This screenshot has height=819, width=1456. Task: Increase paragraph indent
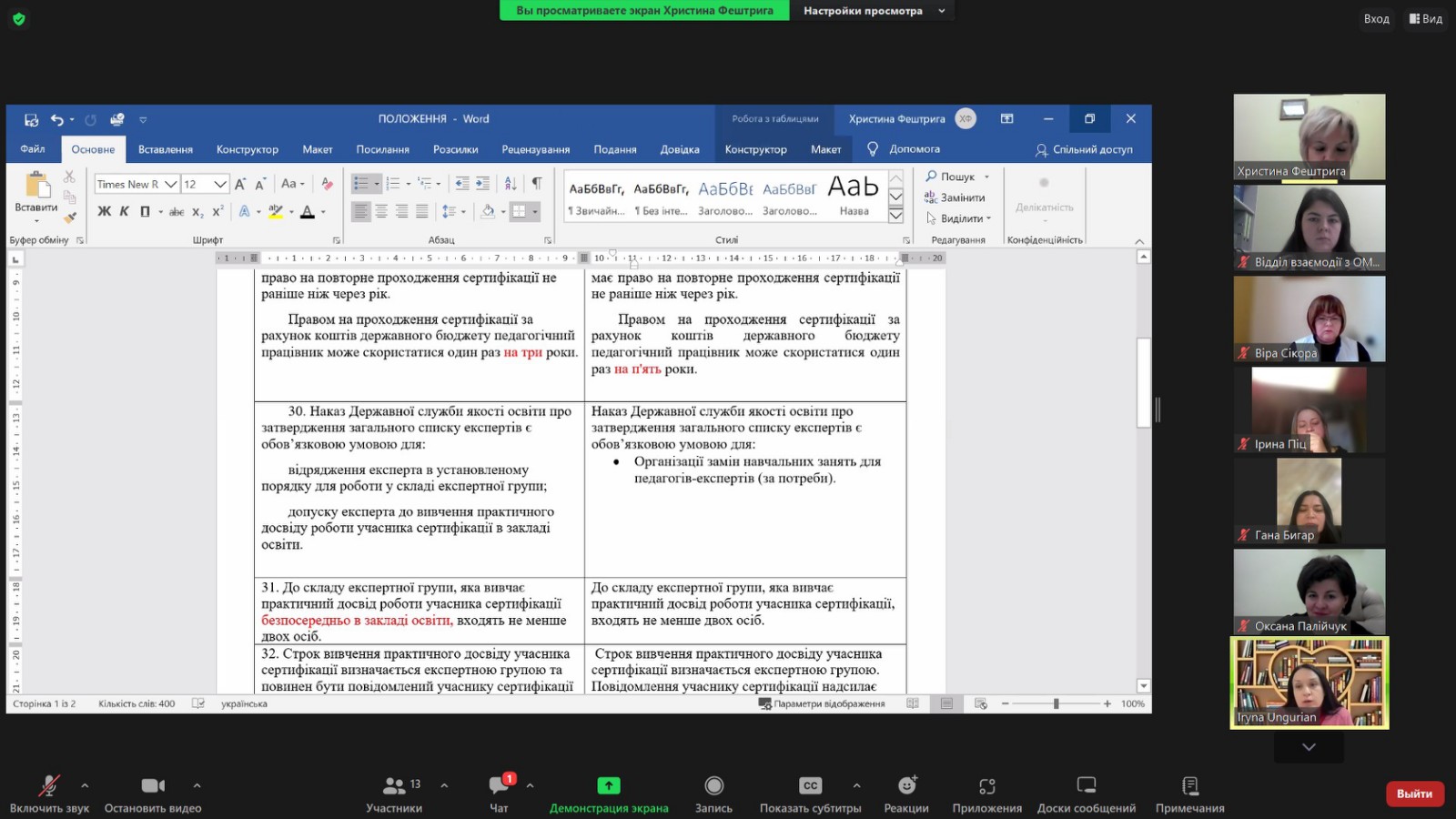482,184
